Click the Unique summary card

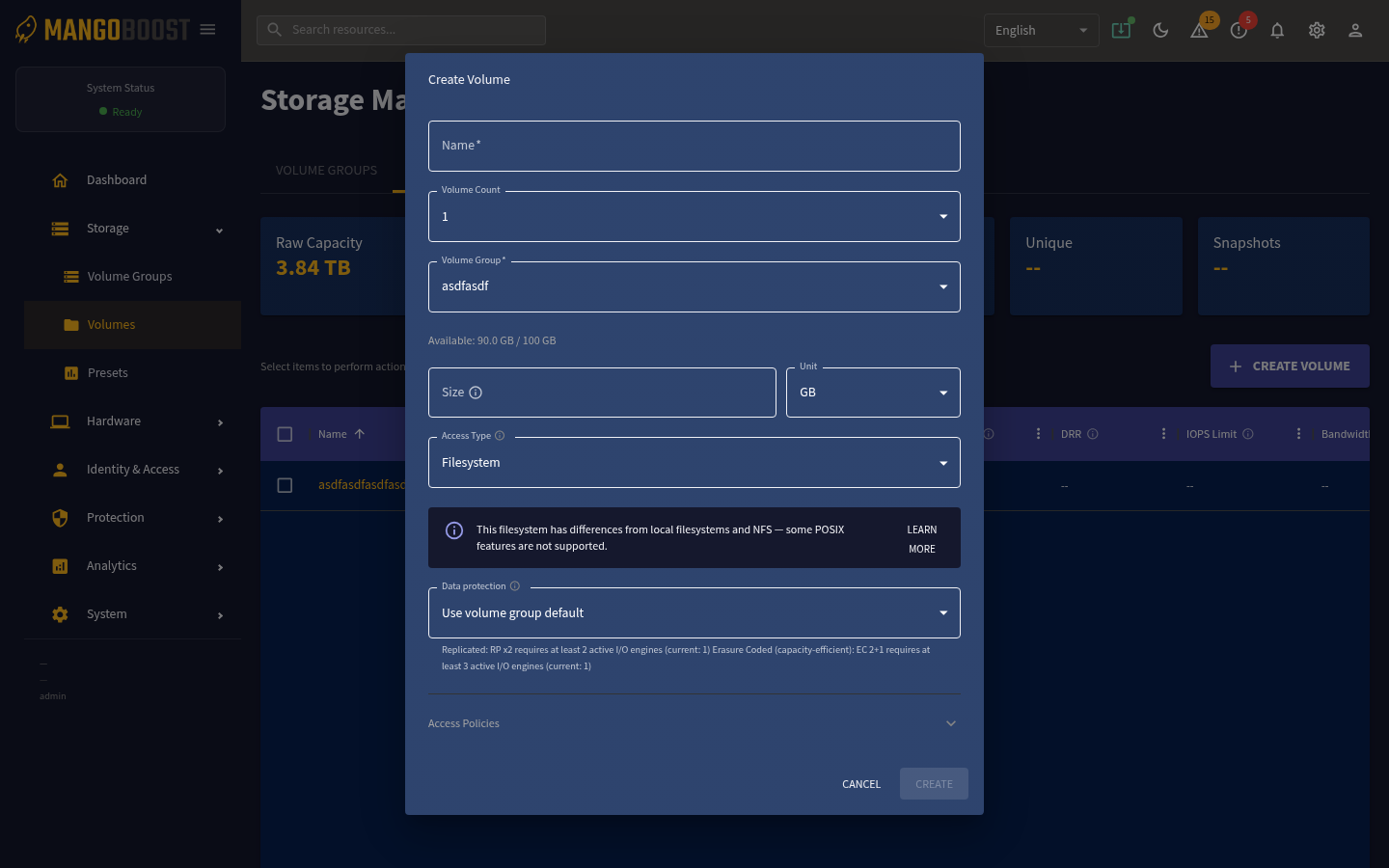[1096, 266]
